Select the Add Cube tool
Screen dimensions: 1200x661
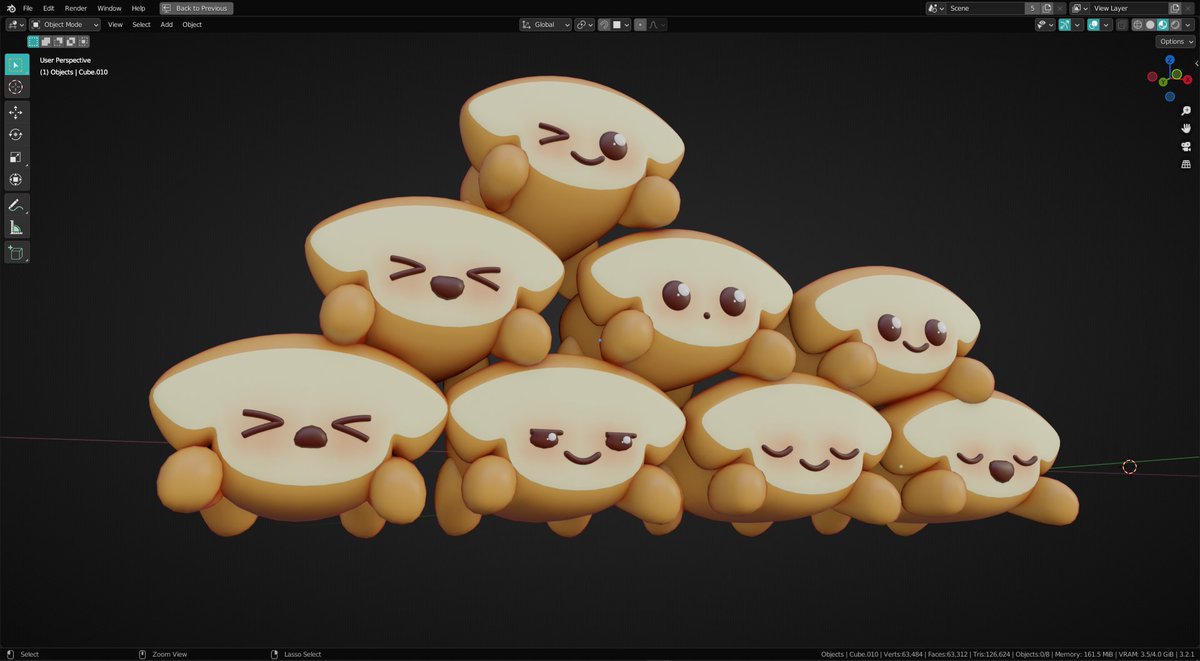click(16, 253)
